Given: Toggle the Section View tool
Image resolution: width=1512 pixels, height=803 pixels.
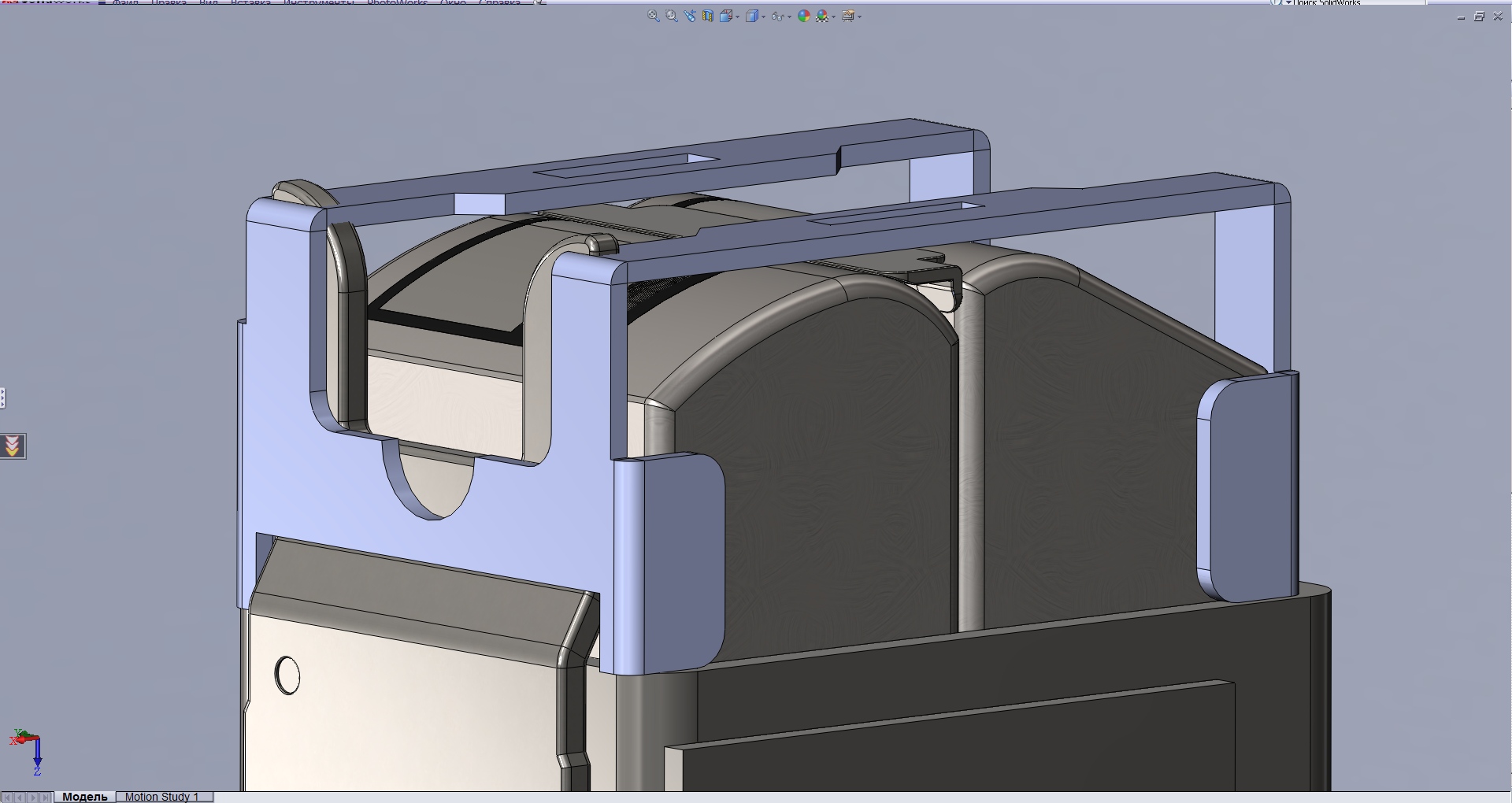Looking at the screenshot, I should (x=708, y=16).
